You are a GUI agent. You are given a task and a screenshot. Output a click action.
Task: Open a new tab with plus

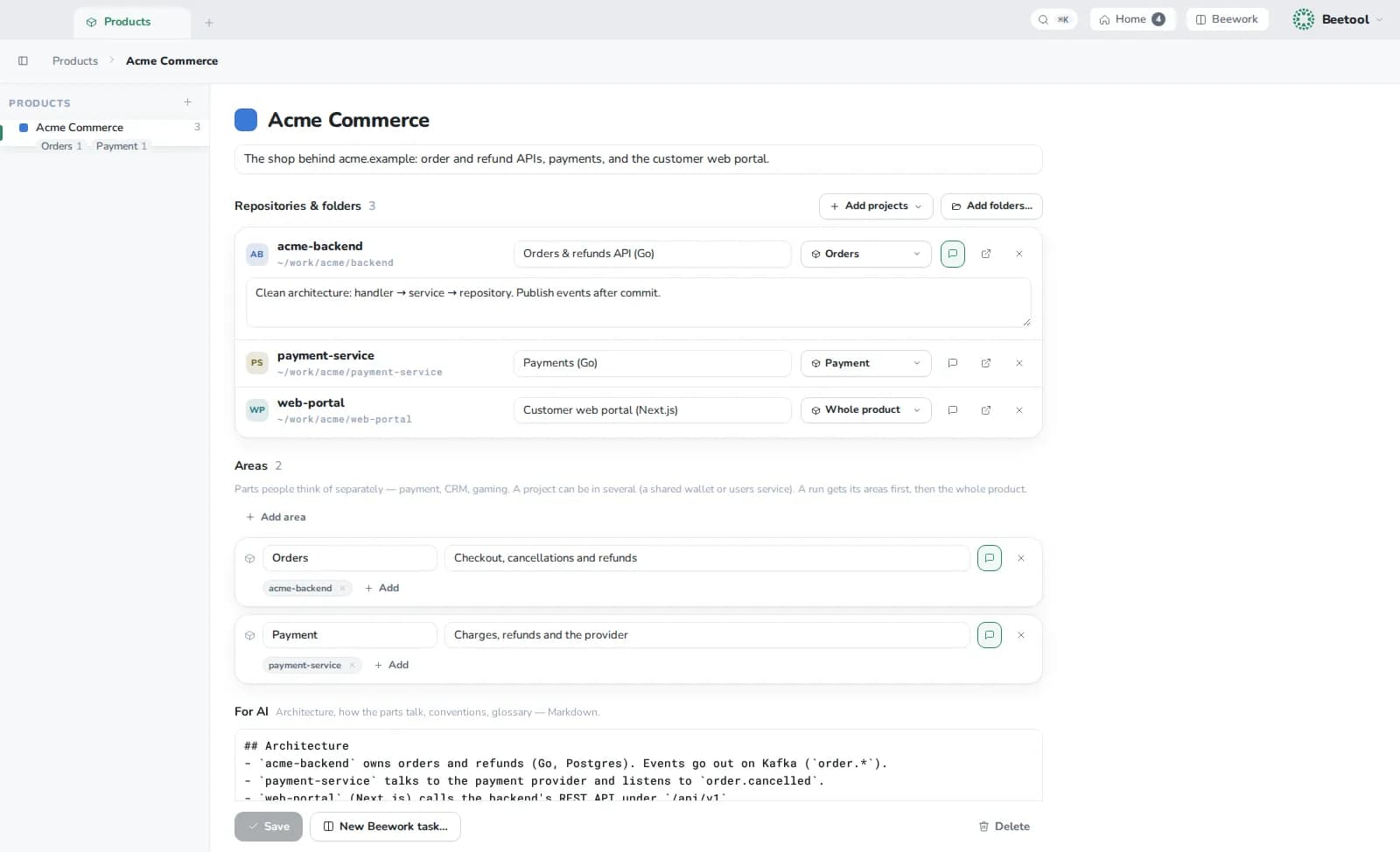point(209,23)
